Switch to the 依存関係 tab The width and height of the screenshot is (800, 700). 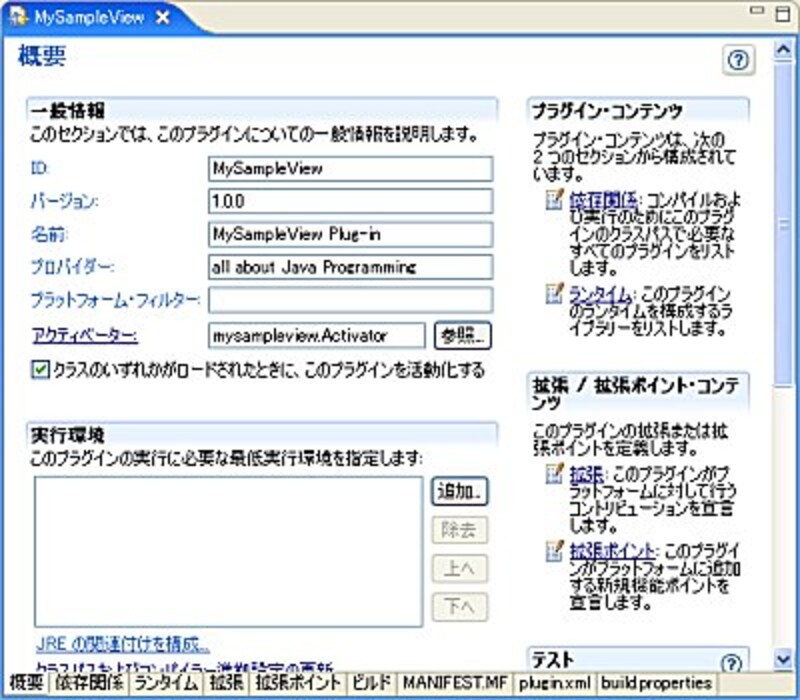point(89,683)
